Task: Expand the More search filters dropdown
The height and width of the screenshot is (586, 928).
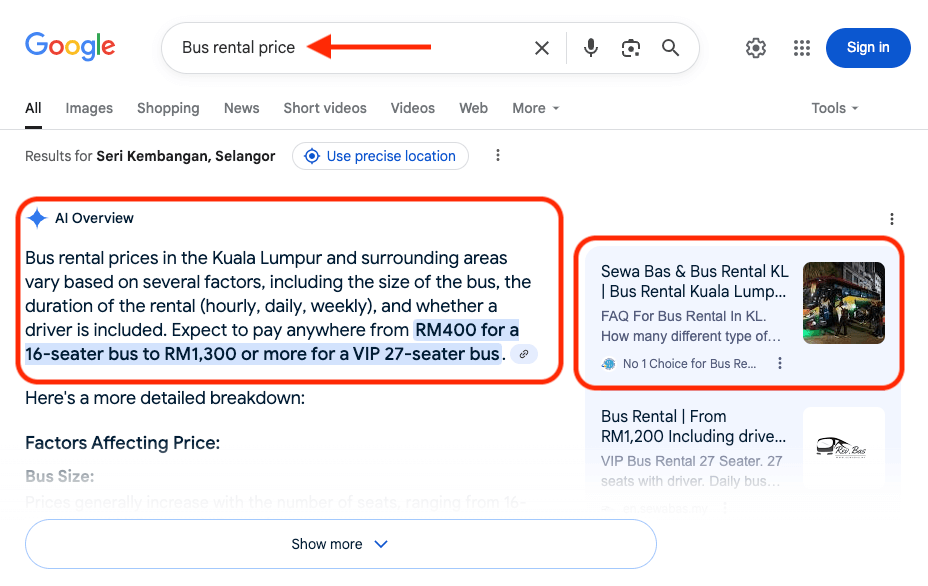Action: pos(536,108)
